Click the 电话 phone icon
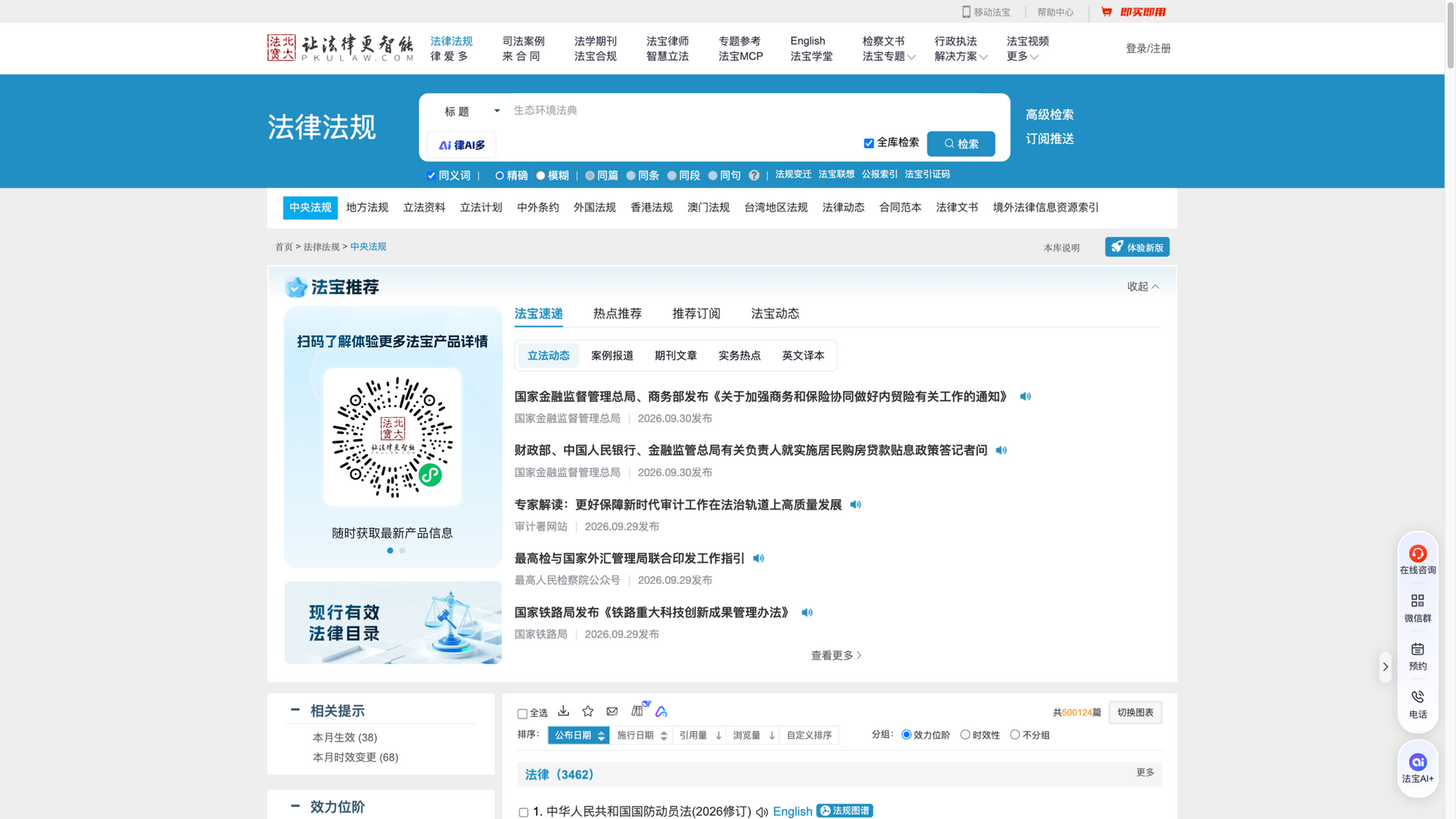Viewport: 1456px width, 819px height. point(1417,697)
